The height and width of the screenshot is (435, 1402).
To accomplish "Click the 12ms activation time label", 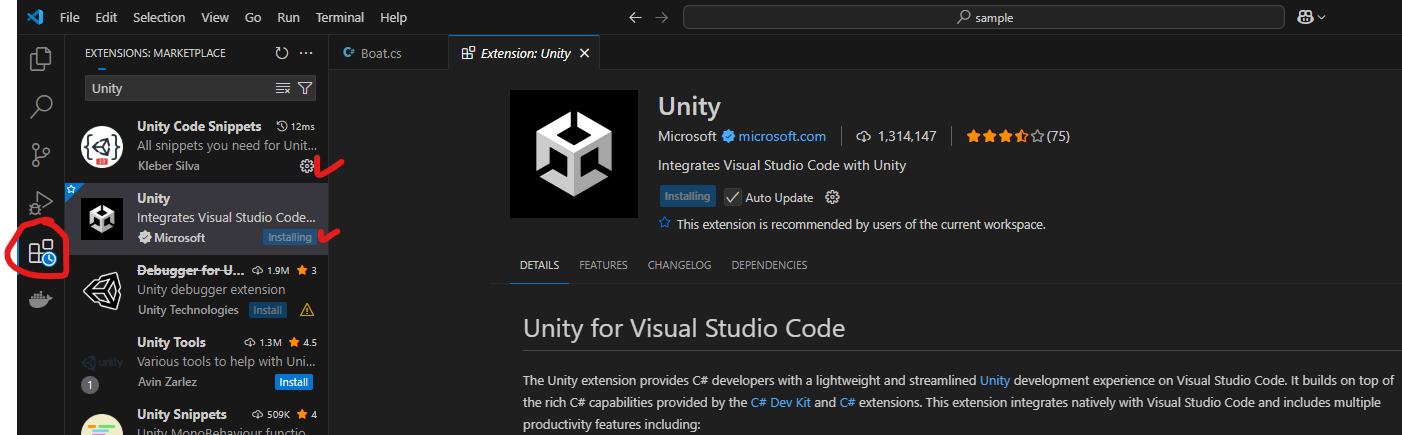I will (295, 126).
